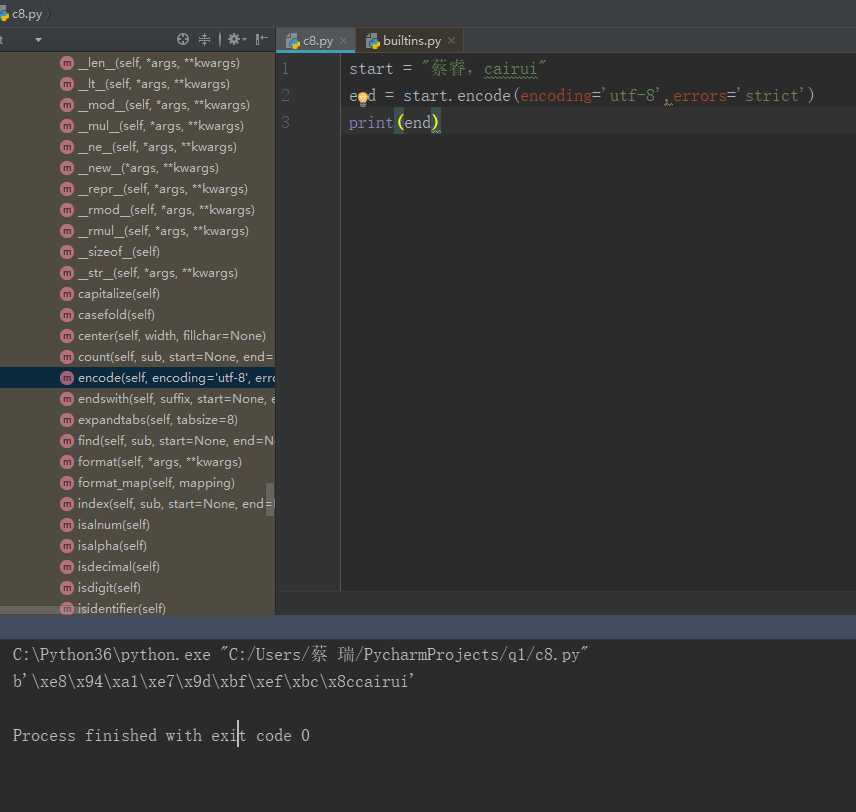
Task: Click the yellow lightbulb intention icon
Action: (362, 99)
